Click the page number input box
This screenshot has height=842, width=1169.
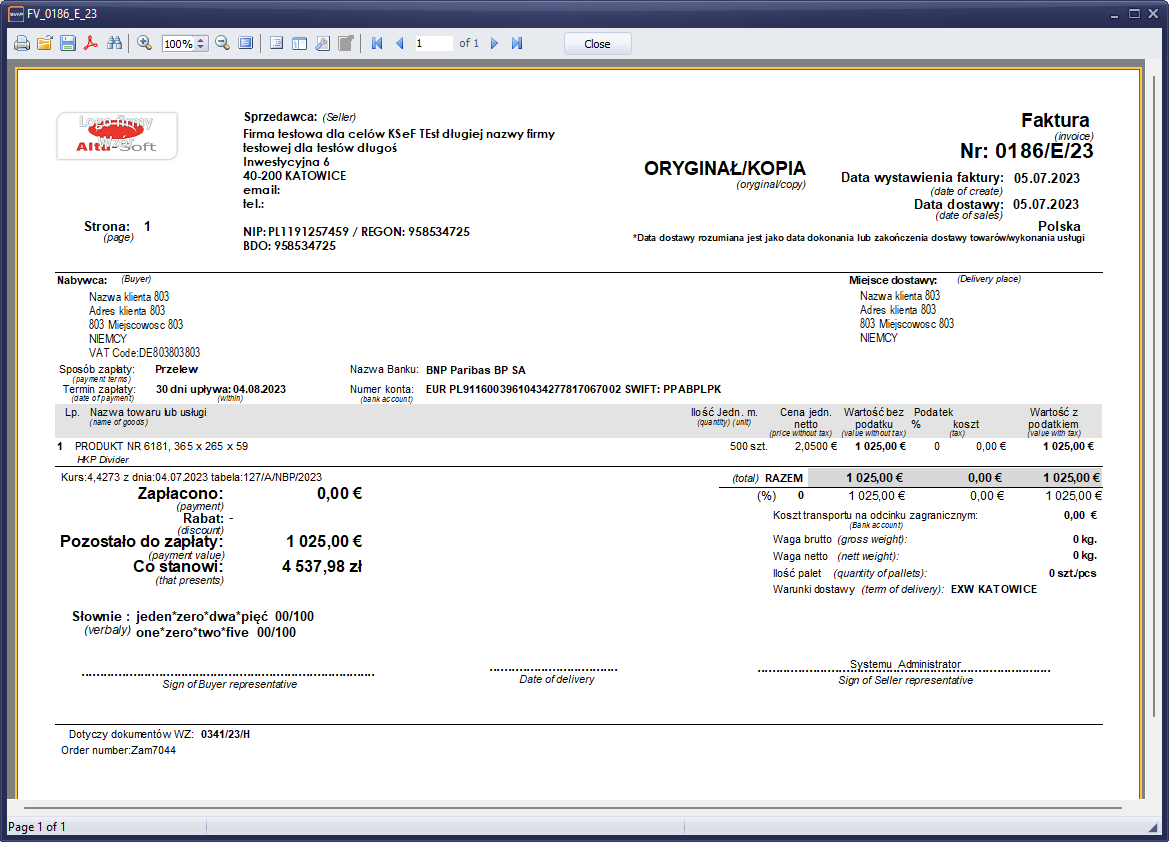[433, 44]
